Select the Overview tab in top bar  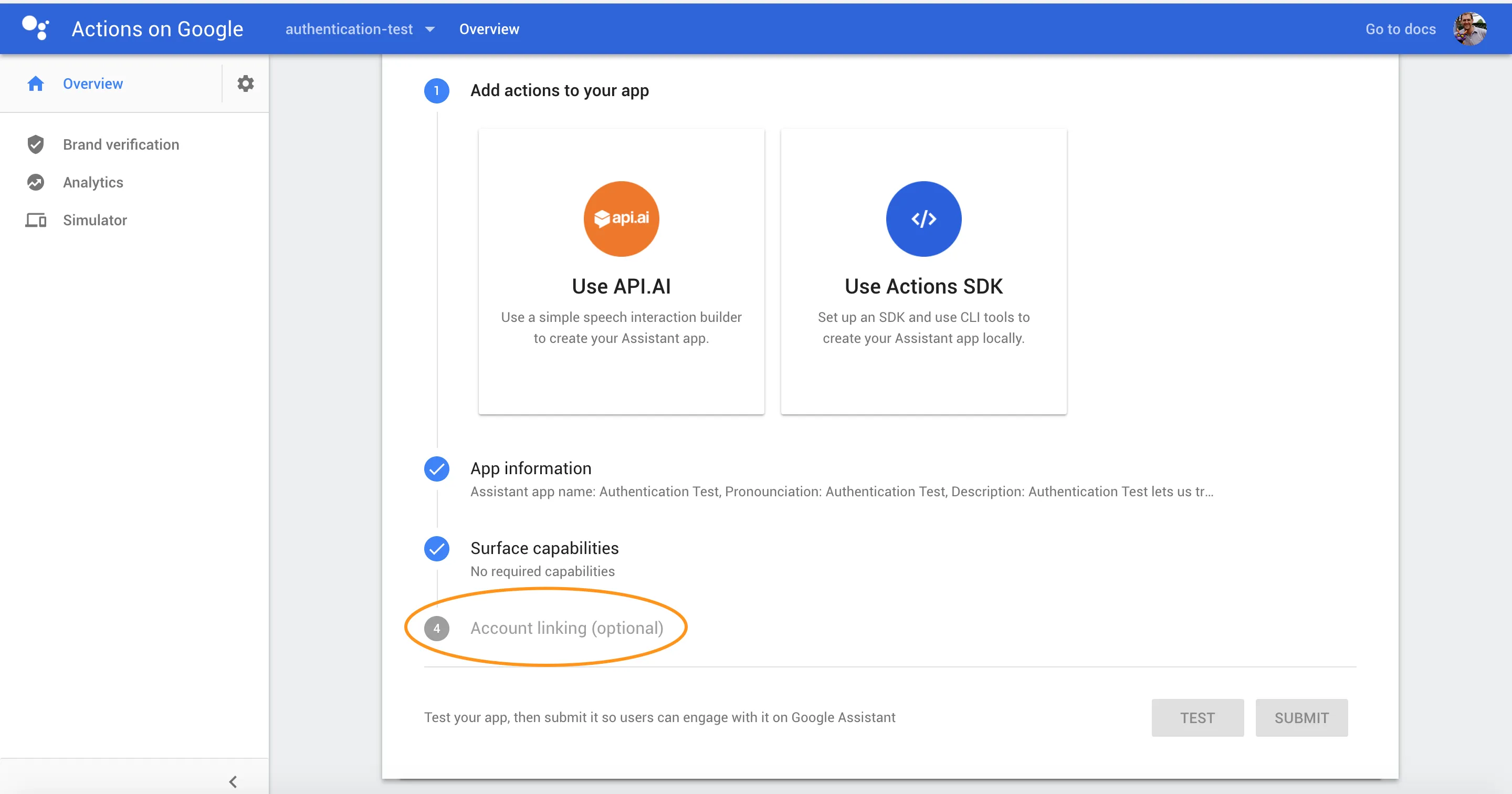[x=489, y=29]
